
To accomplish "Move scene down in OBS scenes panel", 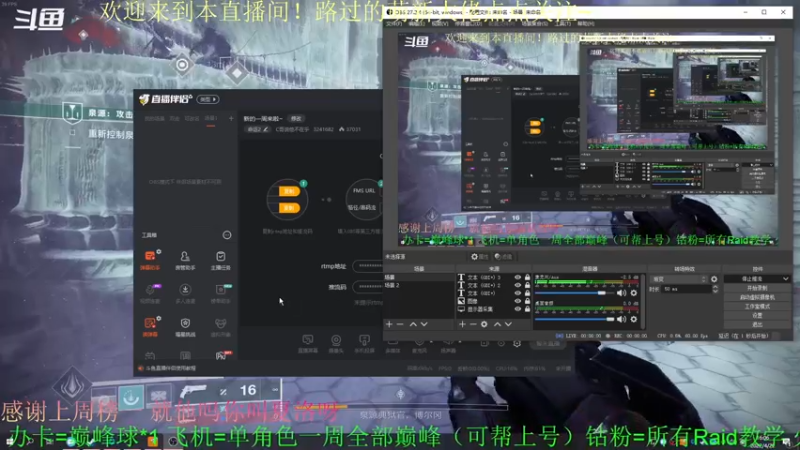I will tap(424, 324).
